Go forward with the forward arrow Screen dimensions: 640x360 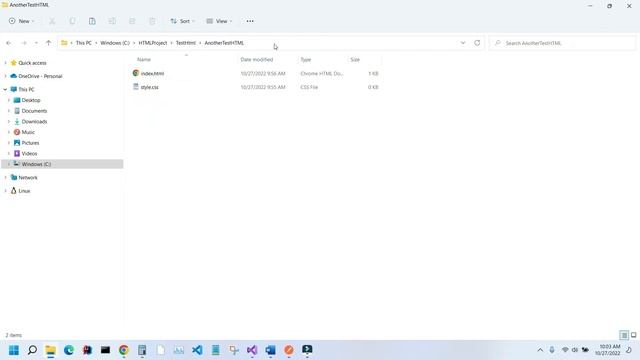[x=24, y=43]
